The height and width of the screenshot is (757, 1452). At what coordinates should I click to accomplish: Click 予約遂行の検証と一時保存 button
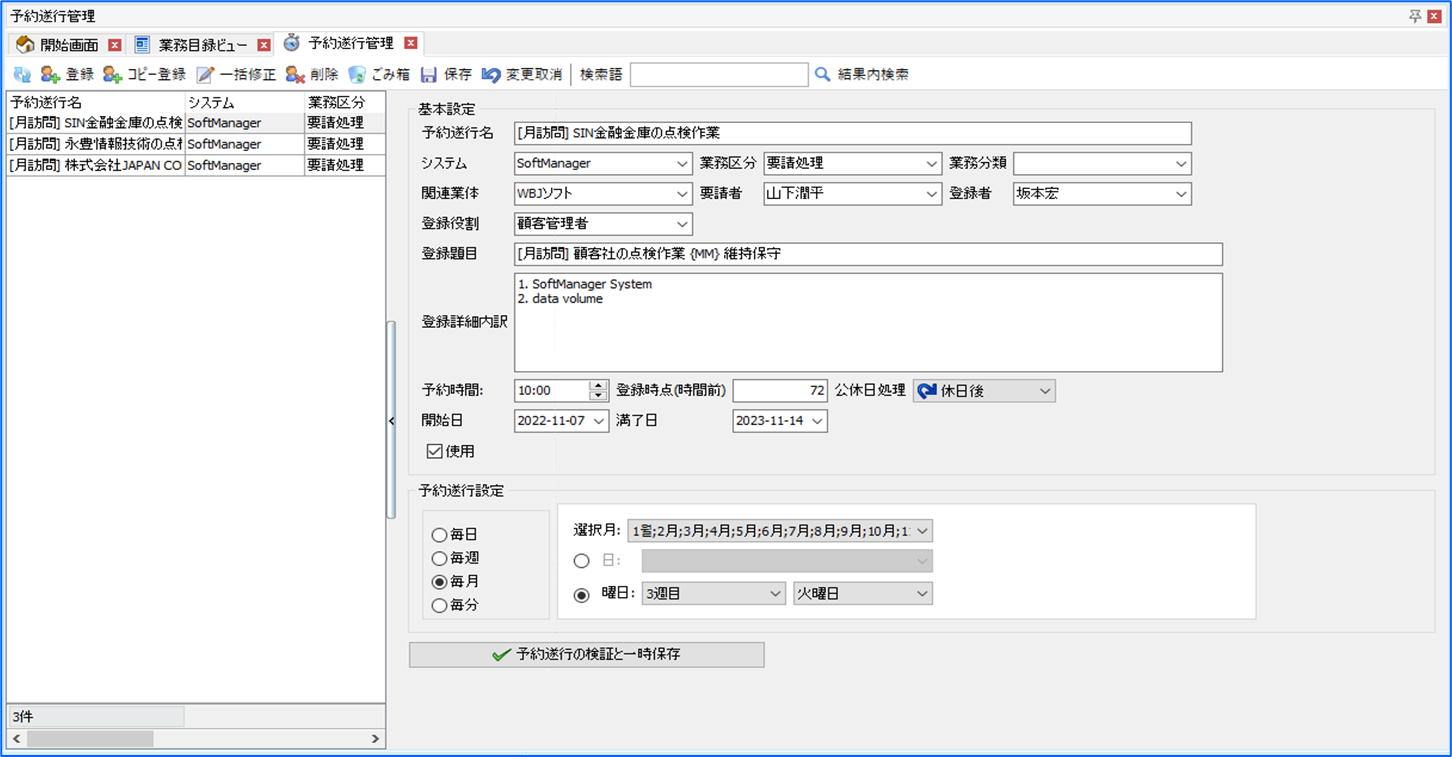pos(586,655)
